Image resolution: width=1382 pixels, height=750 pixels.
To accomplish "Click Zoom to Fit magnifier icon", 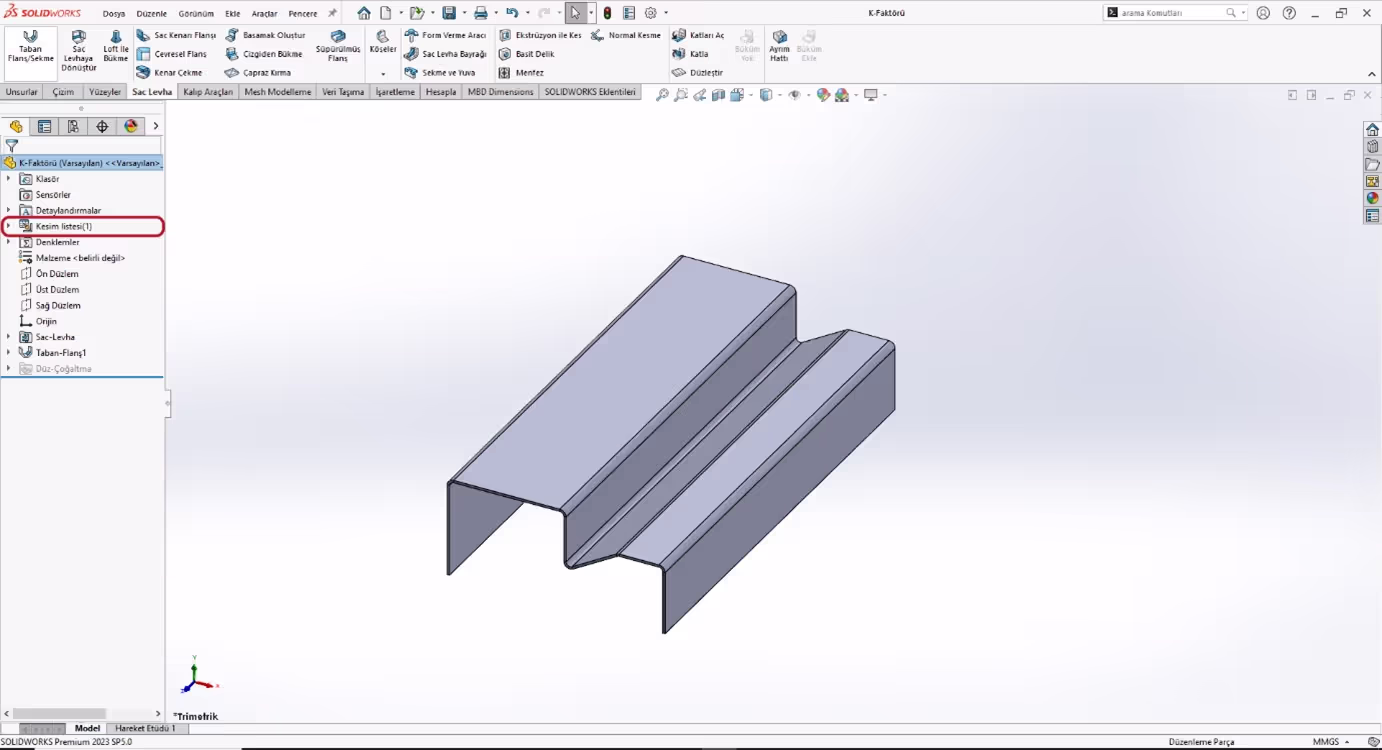I will click(662, 95).
